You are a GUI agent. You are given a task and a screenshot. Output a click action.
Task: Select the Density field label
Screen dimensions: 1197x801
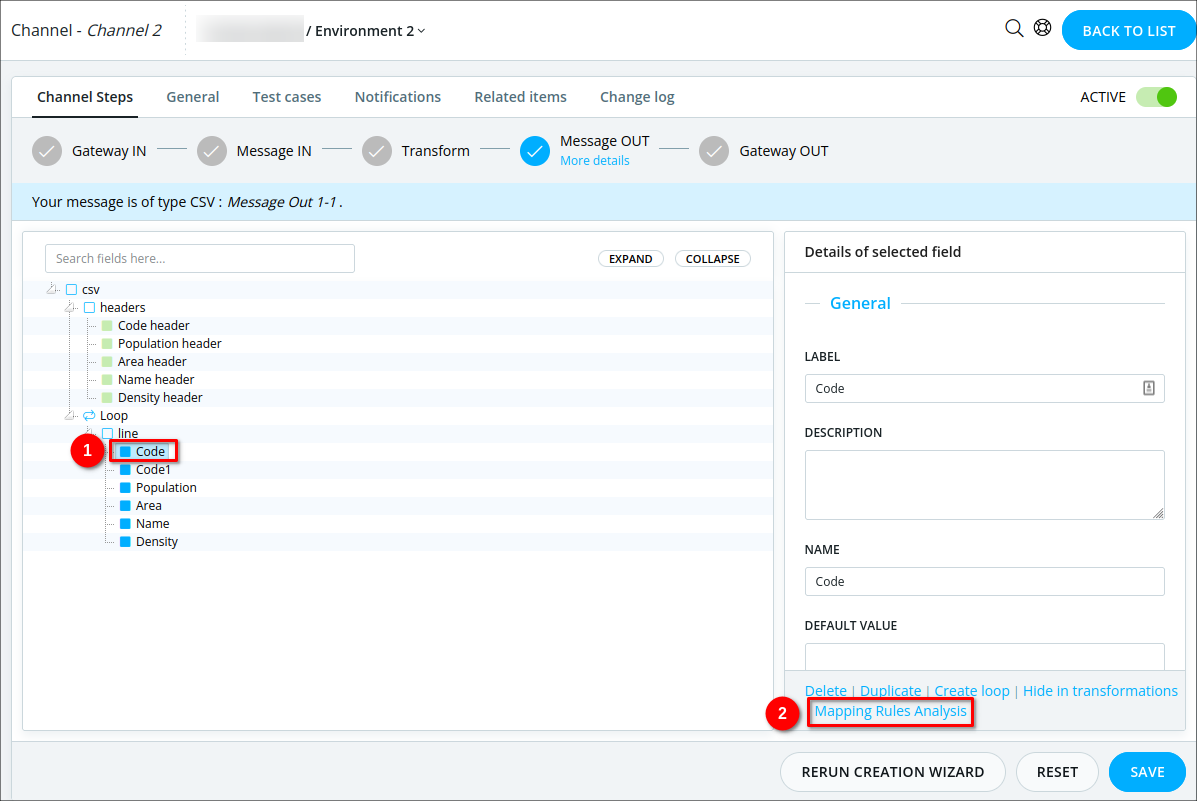click(x=156, y=541)
